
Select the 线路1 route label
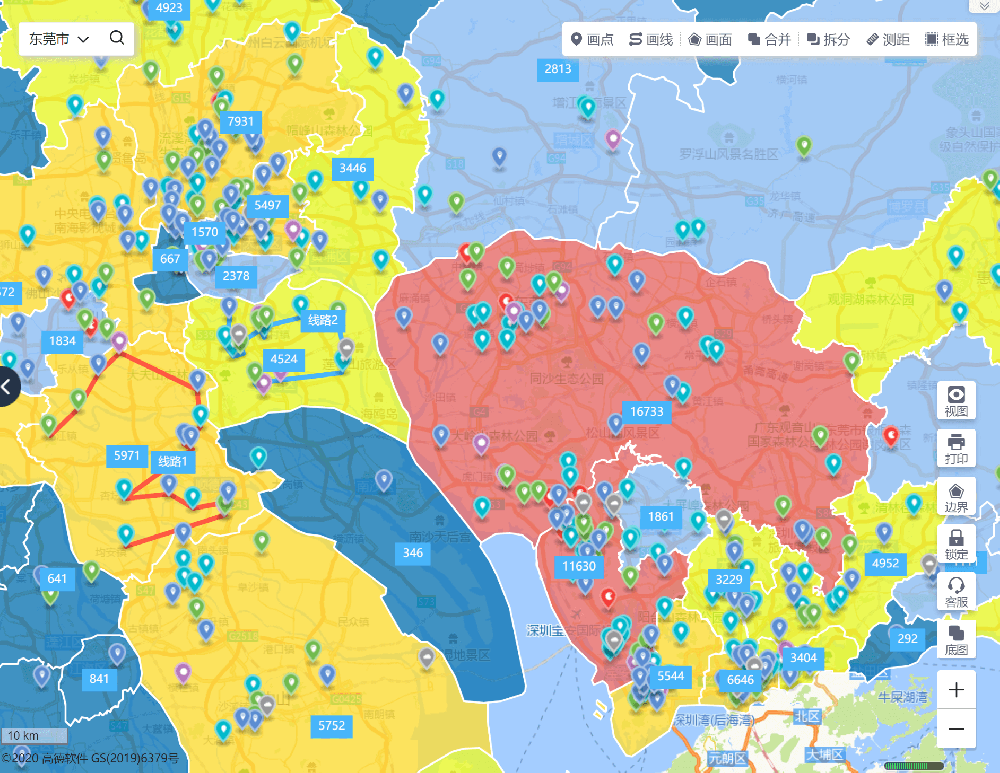click(x=173, y=461)
